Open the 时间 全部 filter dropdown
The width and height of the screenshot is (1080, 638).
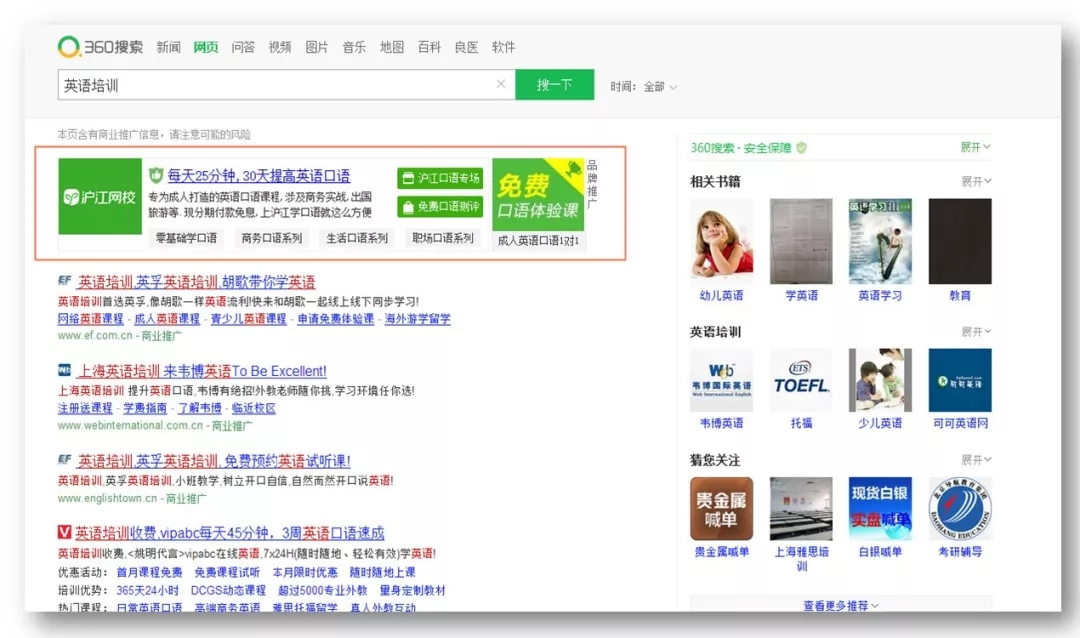[x=645, y=87]
